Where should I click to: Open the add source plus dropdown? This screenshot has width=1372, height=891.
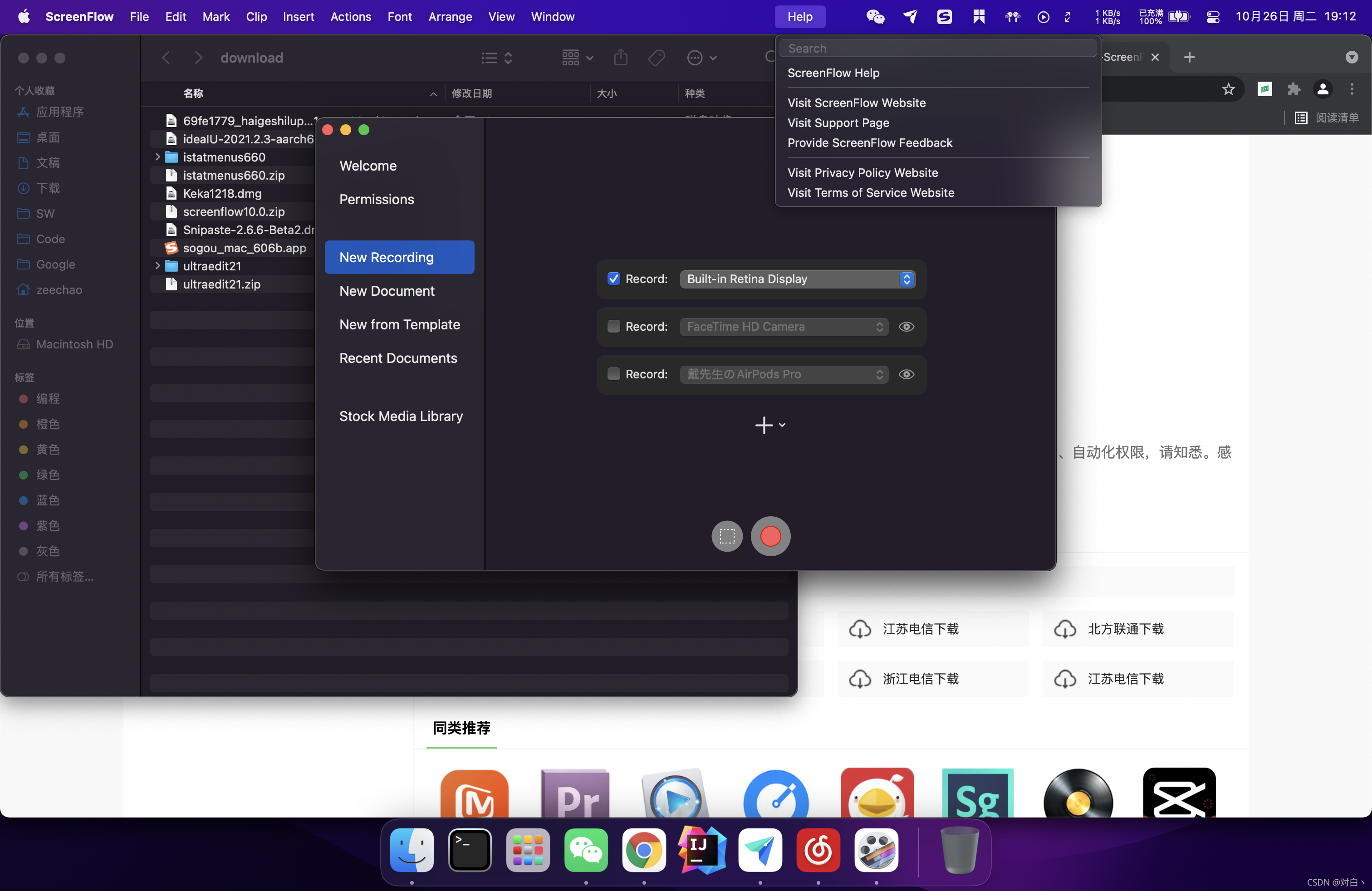(x=769, y=426)
